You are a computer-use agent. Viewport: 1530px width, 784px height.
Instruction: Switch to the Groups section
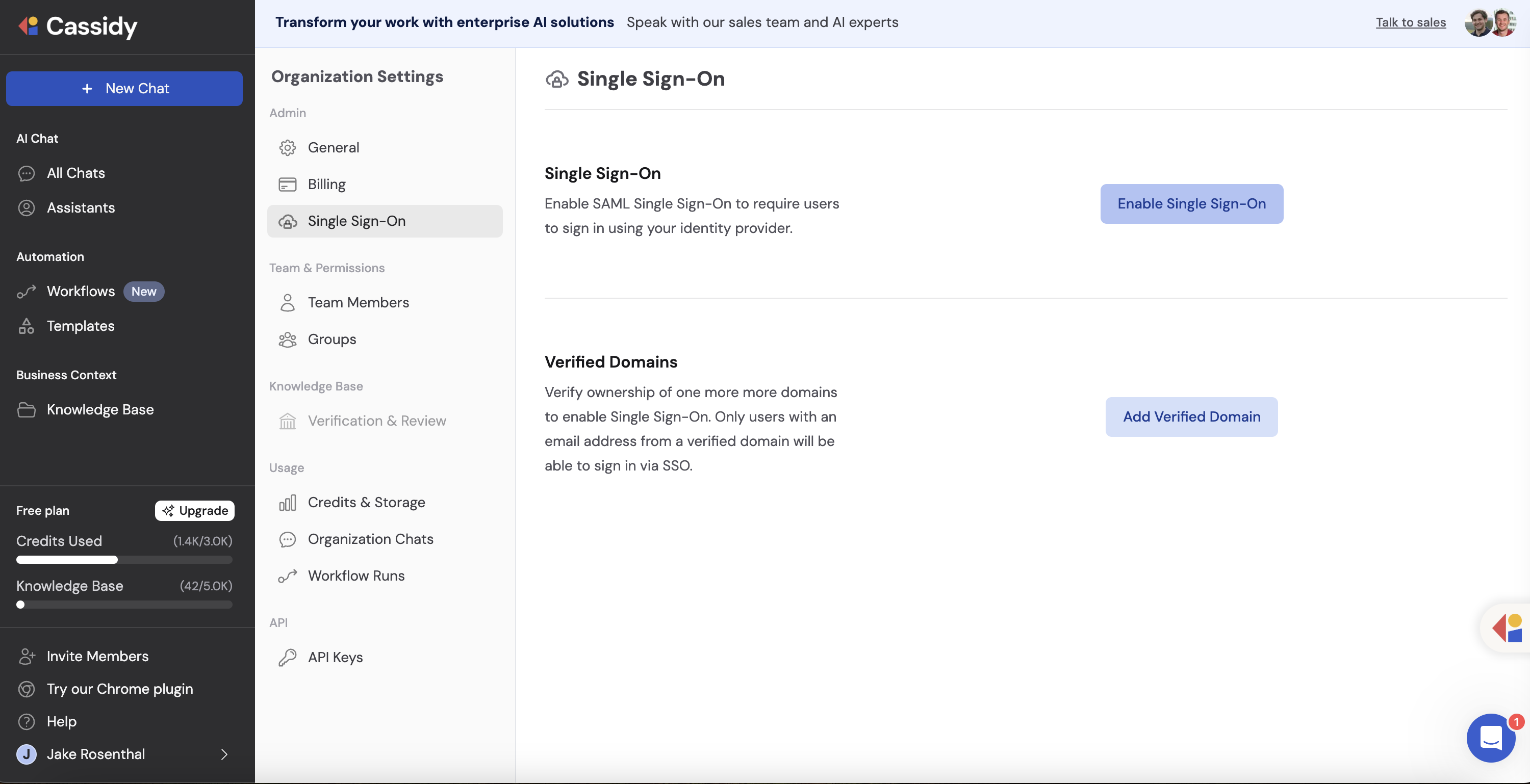pyautogui.click(x=331, y=339)
